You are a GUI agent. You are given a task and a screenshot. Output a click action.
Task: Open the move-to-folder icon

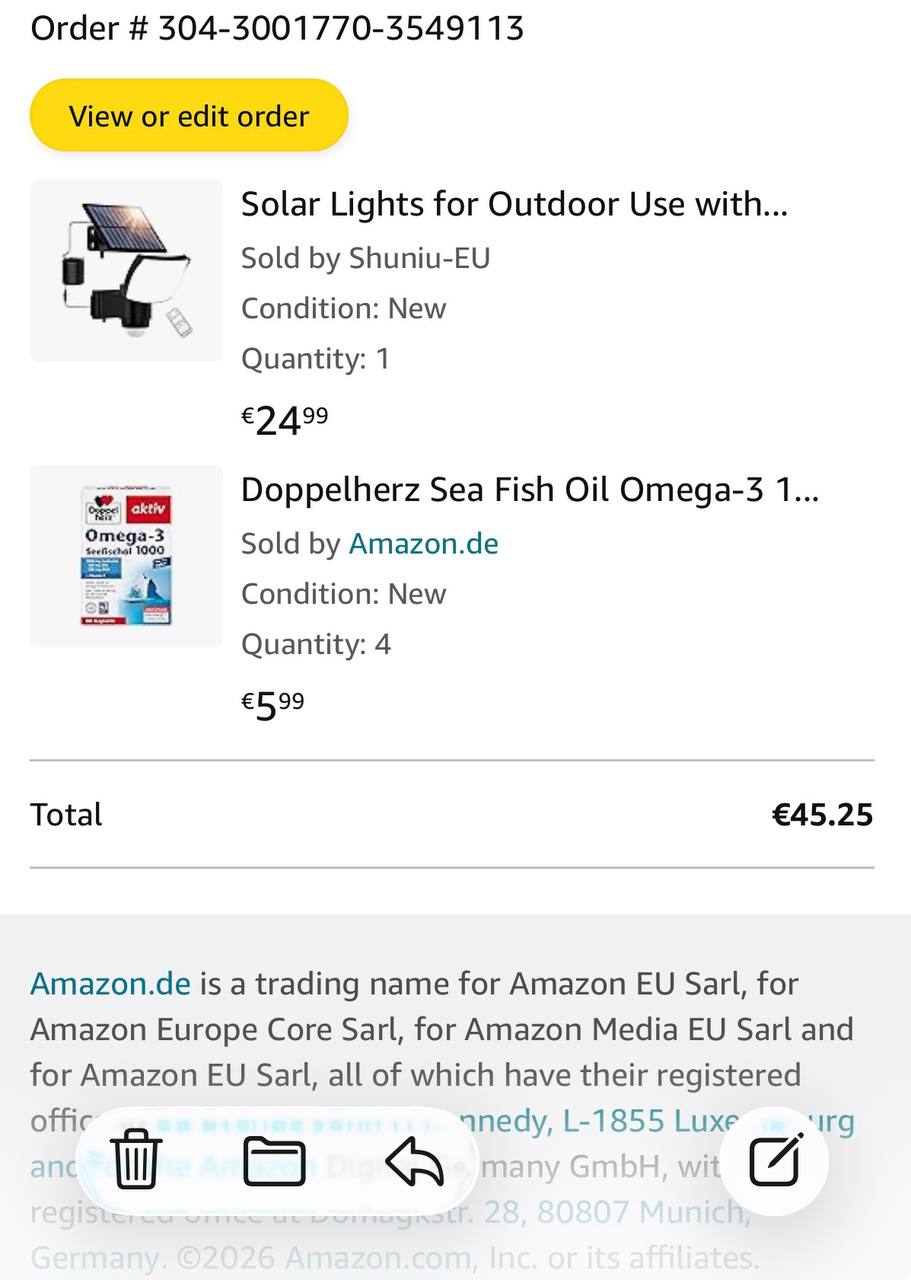[274, 1161]
